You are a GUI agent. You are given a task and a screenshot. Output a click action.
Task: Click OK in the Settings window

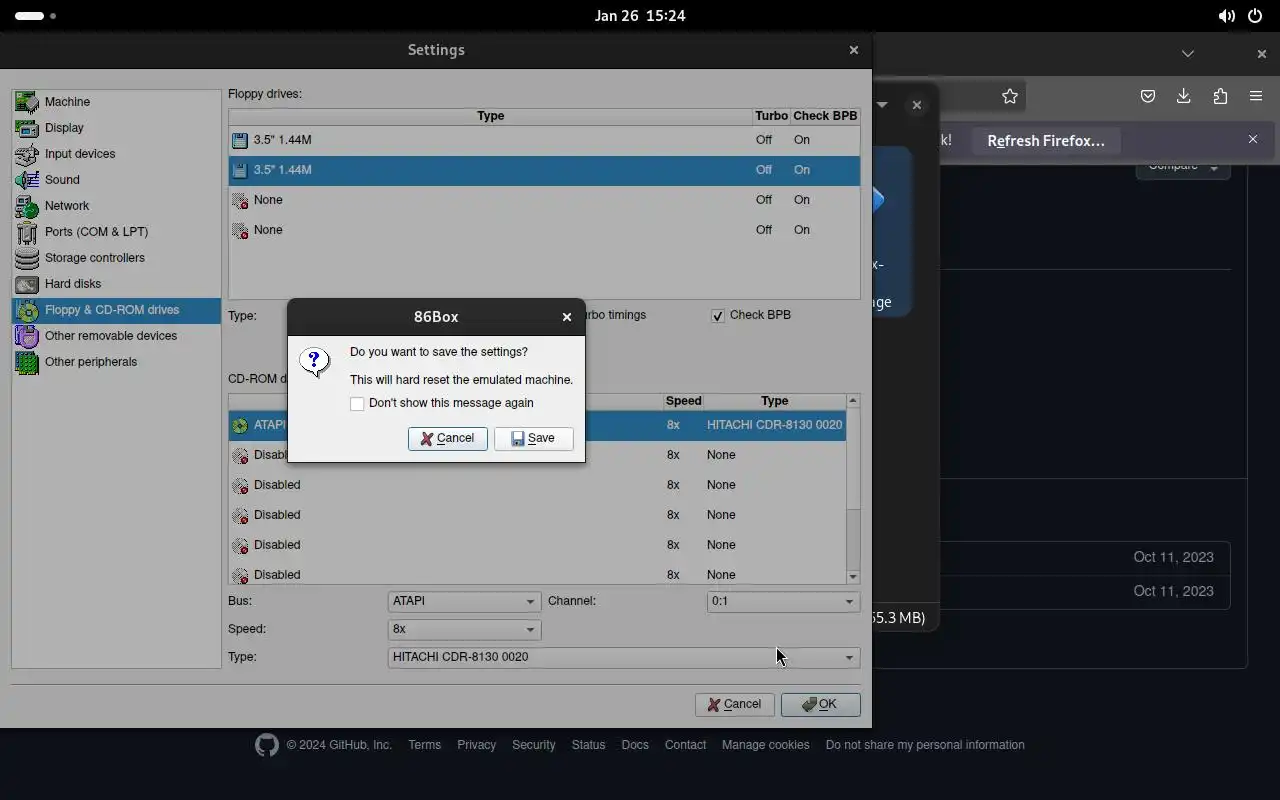click(821, 705)
